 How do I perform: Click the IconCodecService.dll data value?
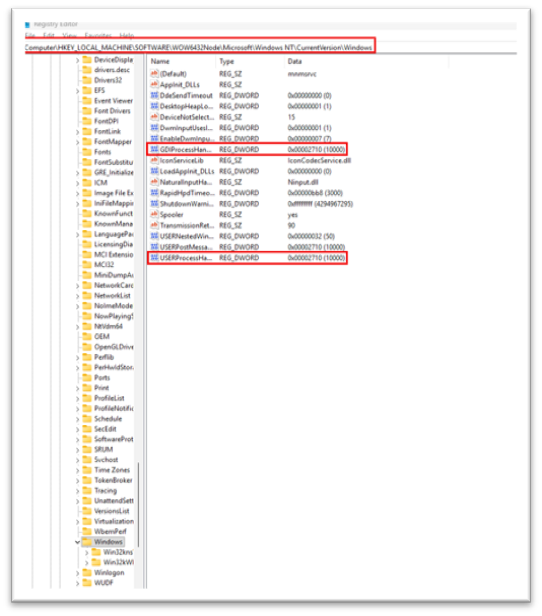tap(319, 160)
